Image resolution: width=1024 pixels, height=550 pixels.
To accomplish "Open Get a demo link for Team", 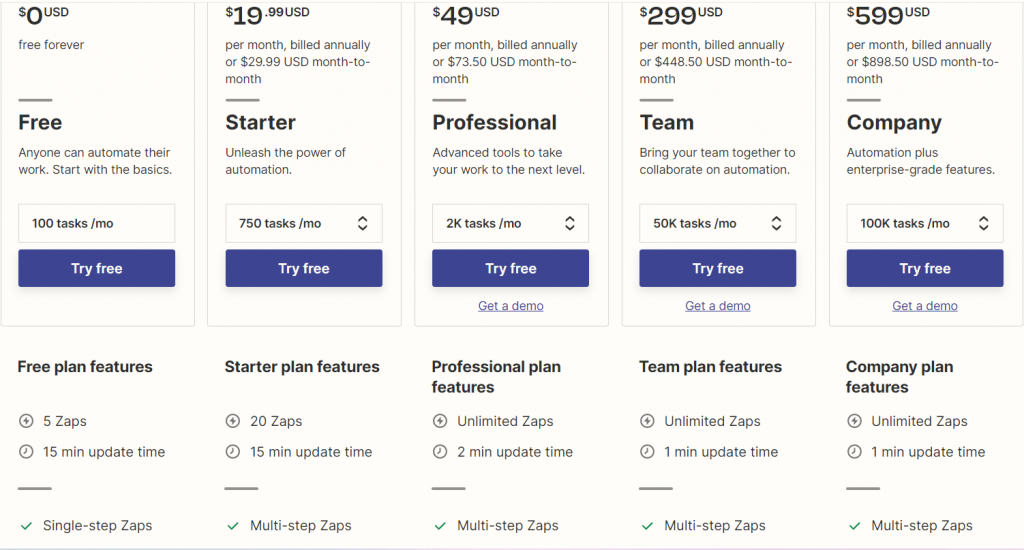I will (x=717, y=306).
